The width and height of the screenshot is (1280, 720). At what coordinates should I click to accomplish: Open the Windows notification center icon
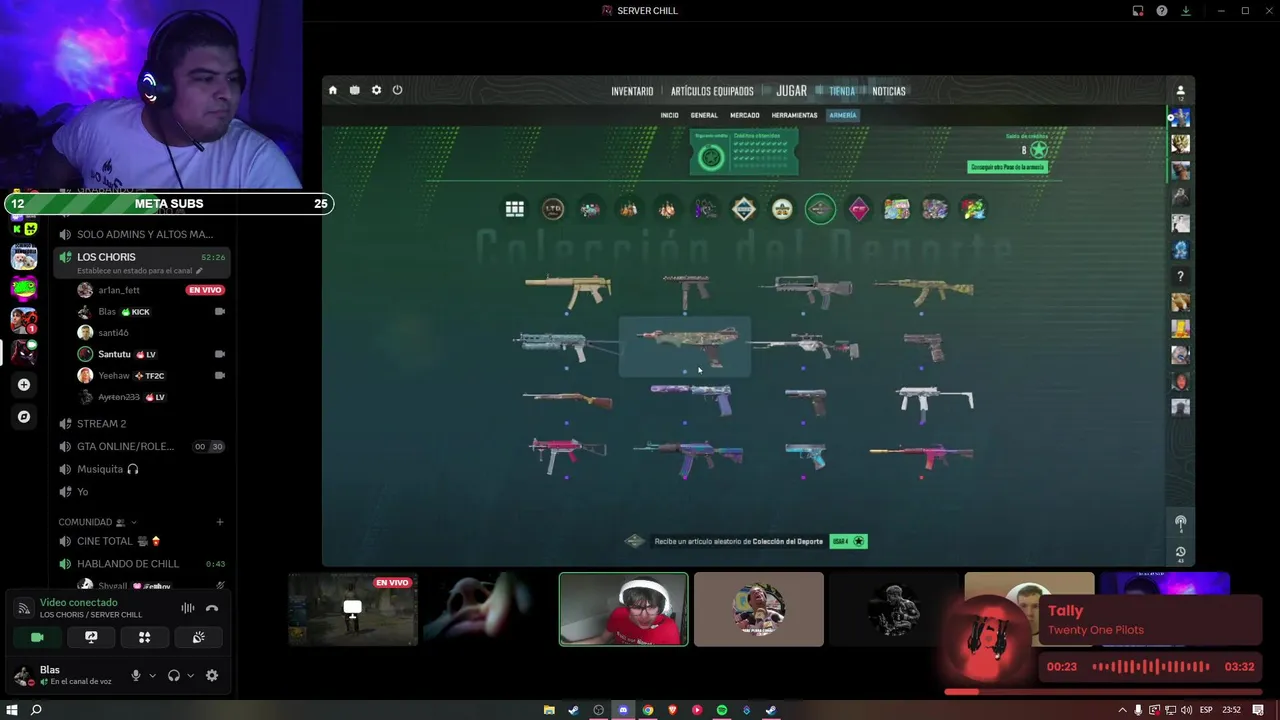[x=1258, y=710]
